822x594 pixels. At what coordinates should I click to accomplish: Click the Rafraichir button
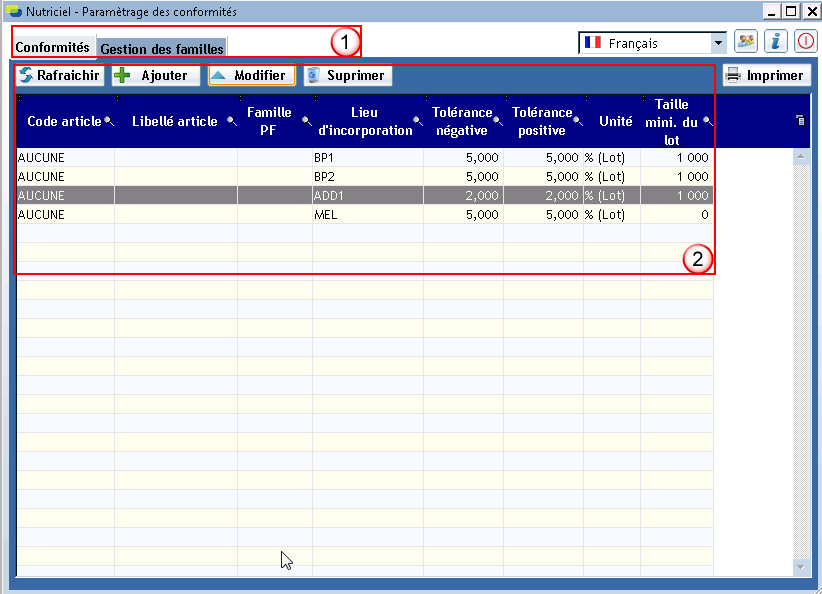[60, 75]
